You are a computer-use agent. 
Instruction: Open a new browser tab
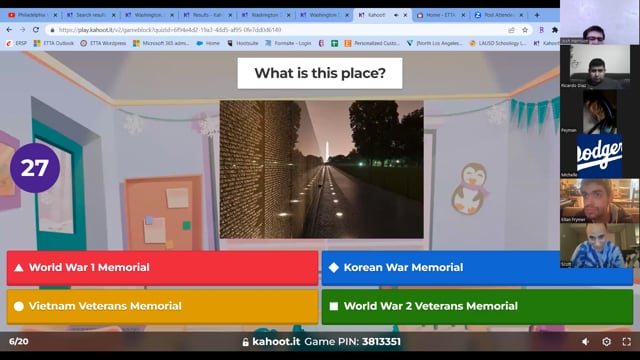click(537, 15)
